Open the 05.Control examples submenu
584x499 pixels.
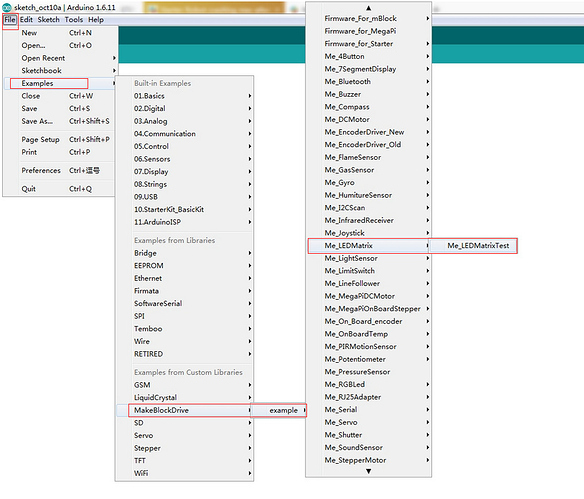[x=185, y=147]
